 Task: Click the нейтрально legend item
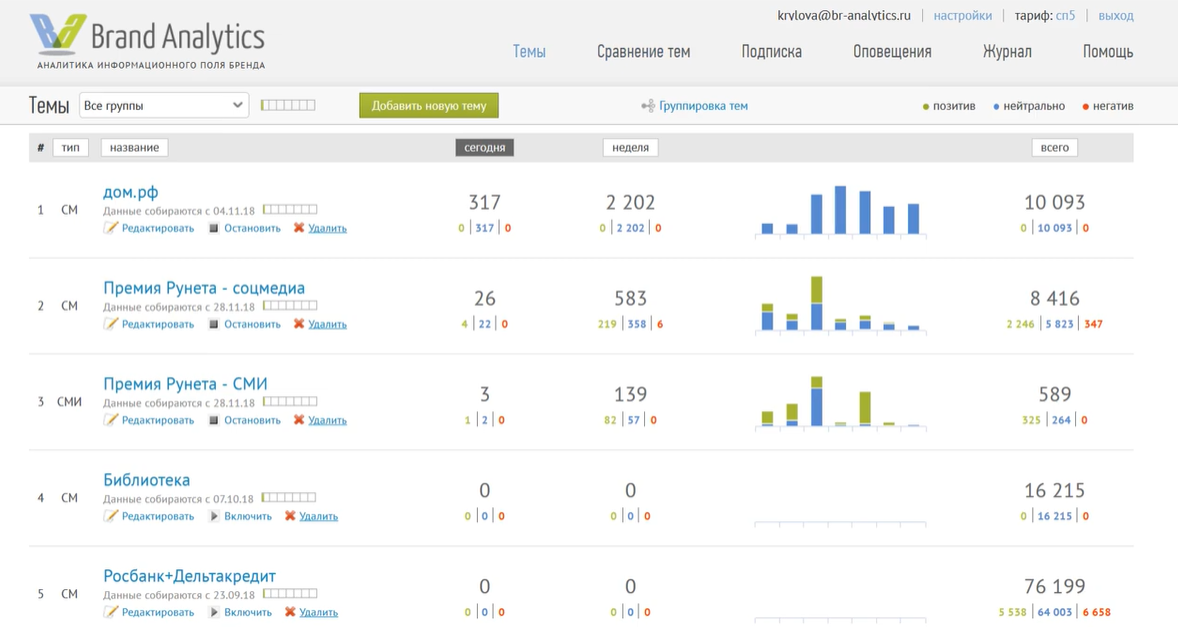pos(1028,106)
